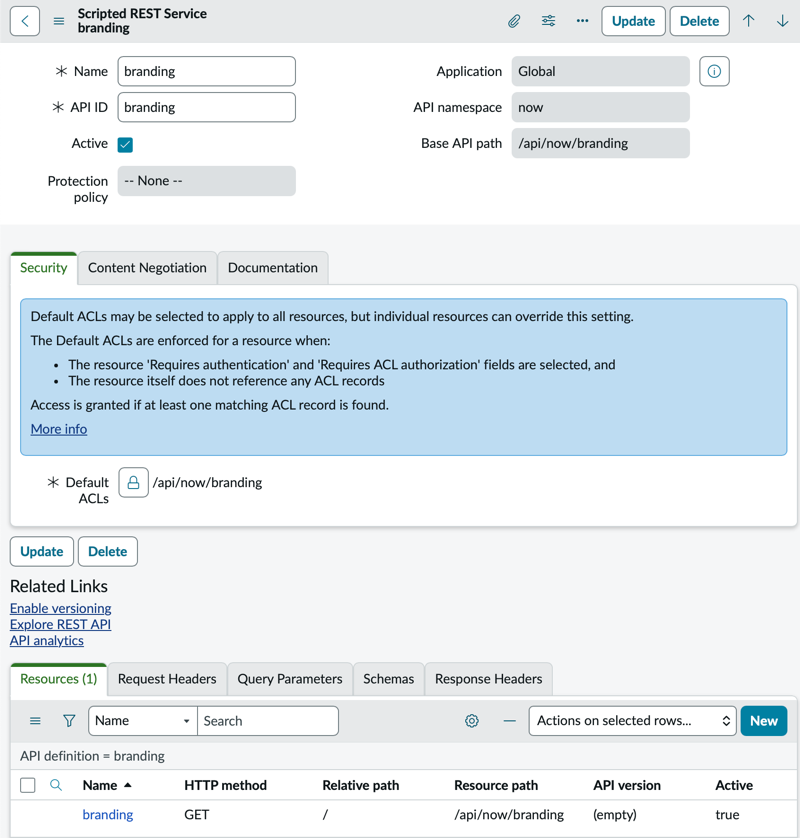Sort by Resource path column header

[x=495, y=785]
